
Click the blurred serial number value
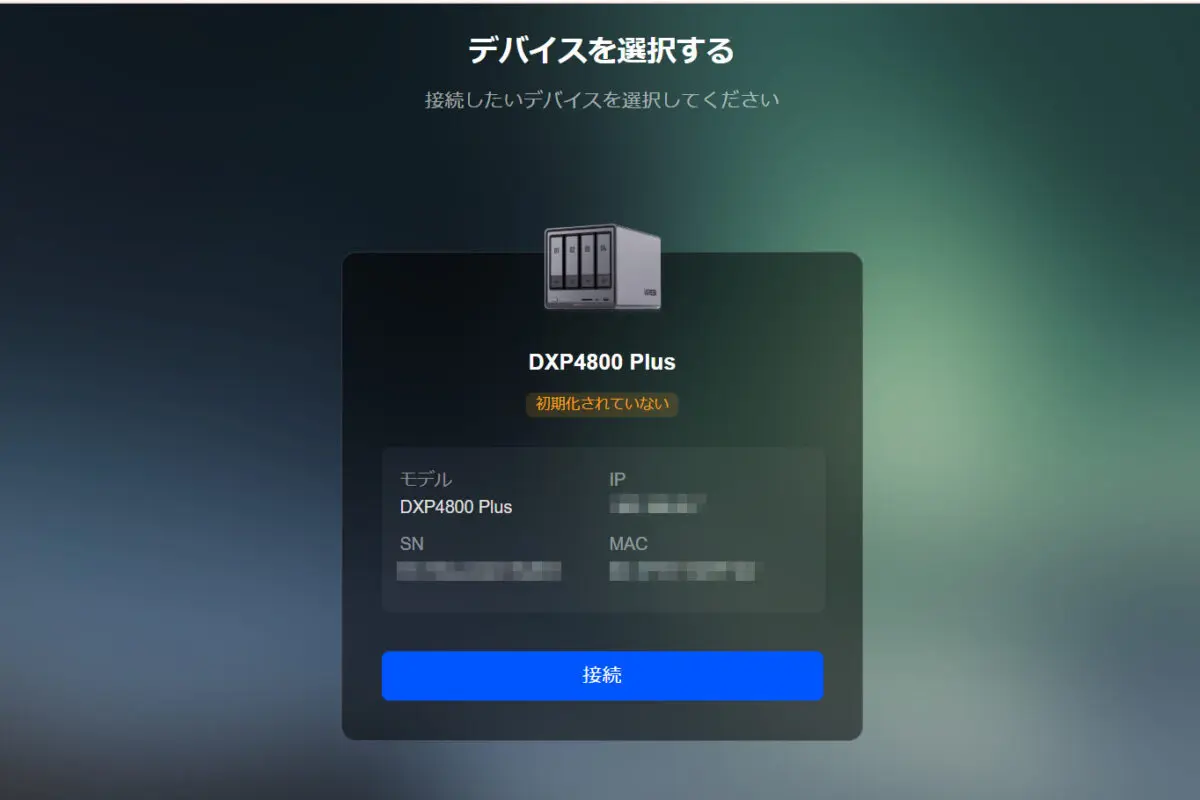[479, 571]
